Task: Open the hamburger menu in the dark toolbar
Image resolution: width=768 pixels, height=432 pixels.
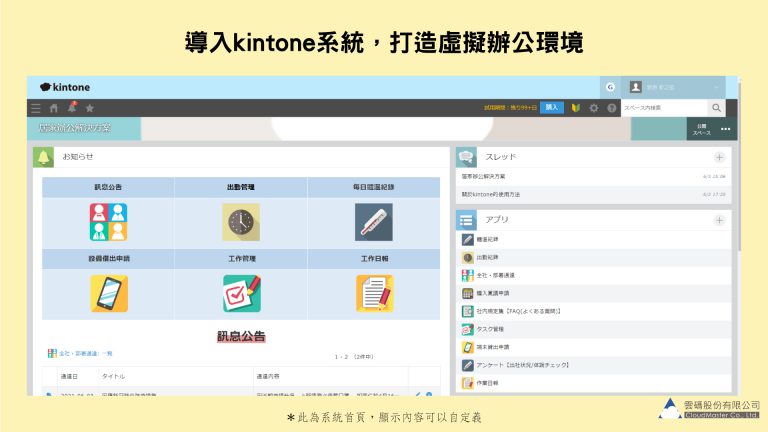Action: (36, 108)
